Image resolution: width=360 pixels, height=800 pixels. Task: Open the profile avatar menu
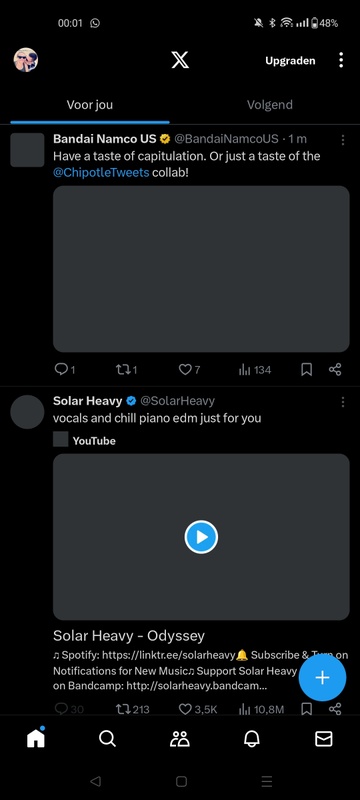(25, 60)
